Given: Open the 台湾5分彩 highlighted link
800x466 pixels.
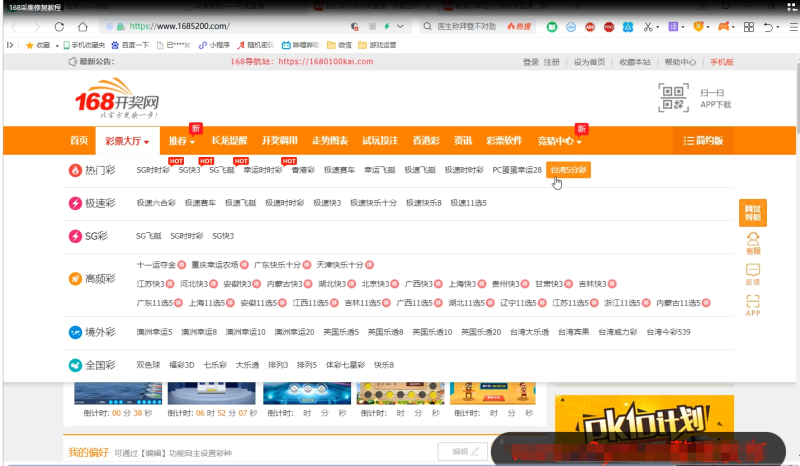Looking at the screenshot, I should [x=568, y=170].
